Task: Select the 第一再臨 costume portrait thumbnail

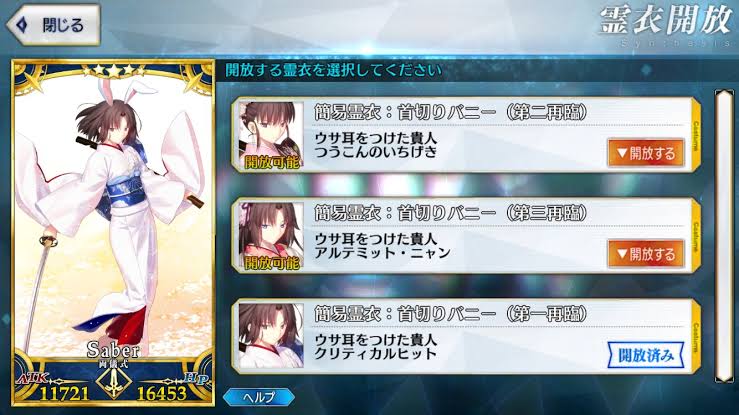Action: (x=271, y=336)
